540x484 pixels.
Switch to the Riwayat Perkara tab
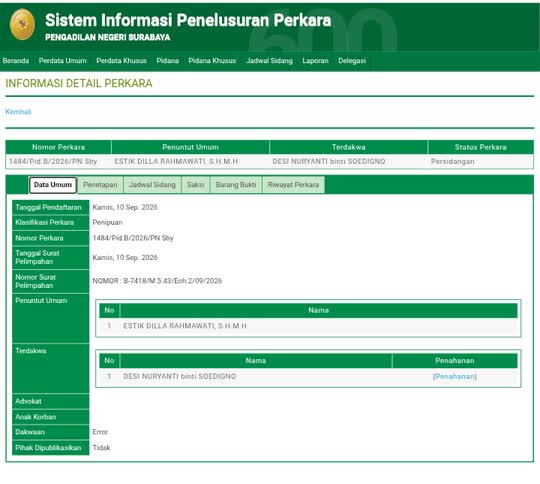[293, 185]
